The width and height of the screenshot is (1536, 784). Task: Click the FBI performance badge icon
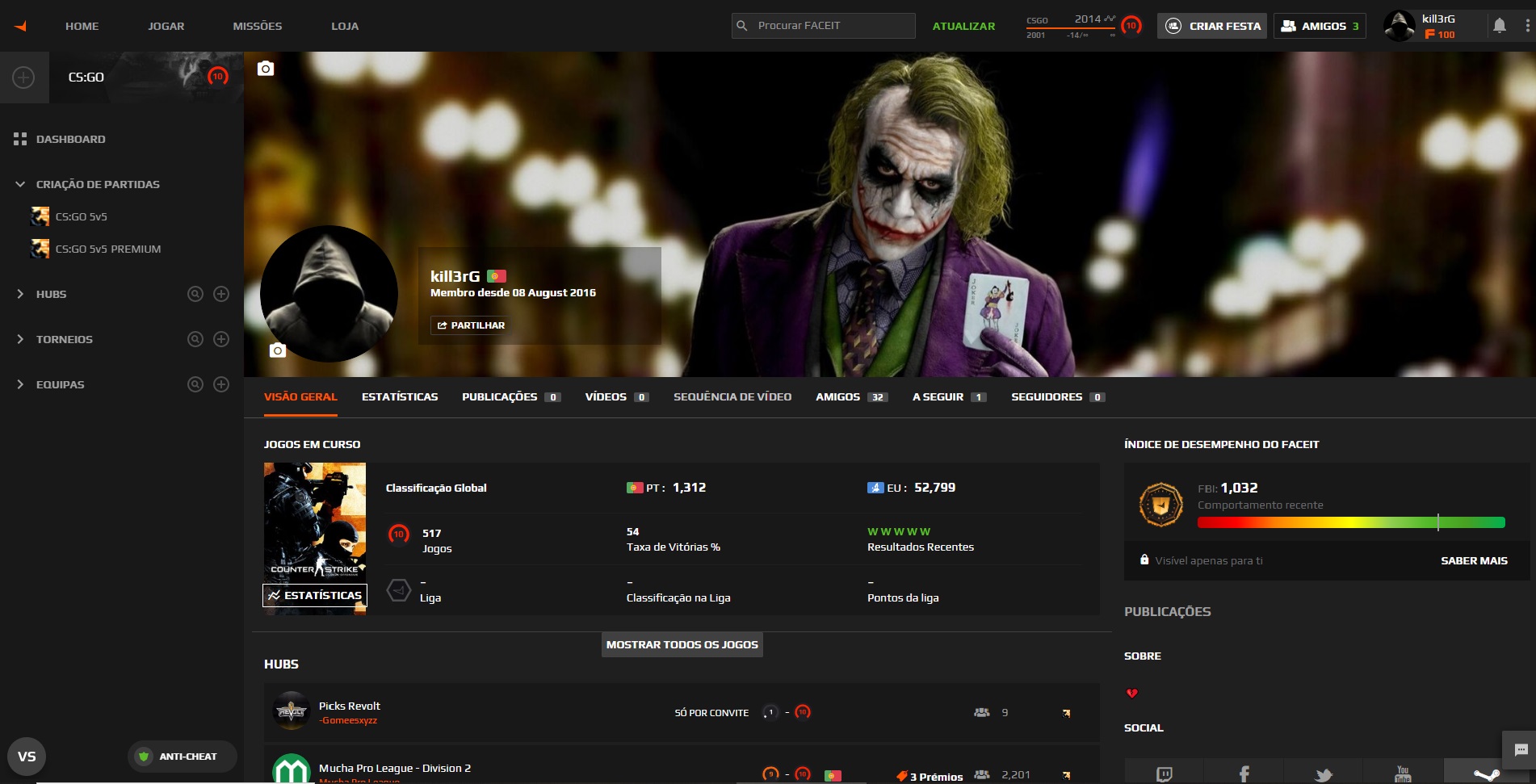click(x=1160, y=505)
